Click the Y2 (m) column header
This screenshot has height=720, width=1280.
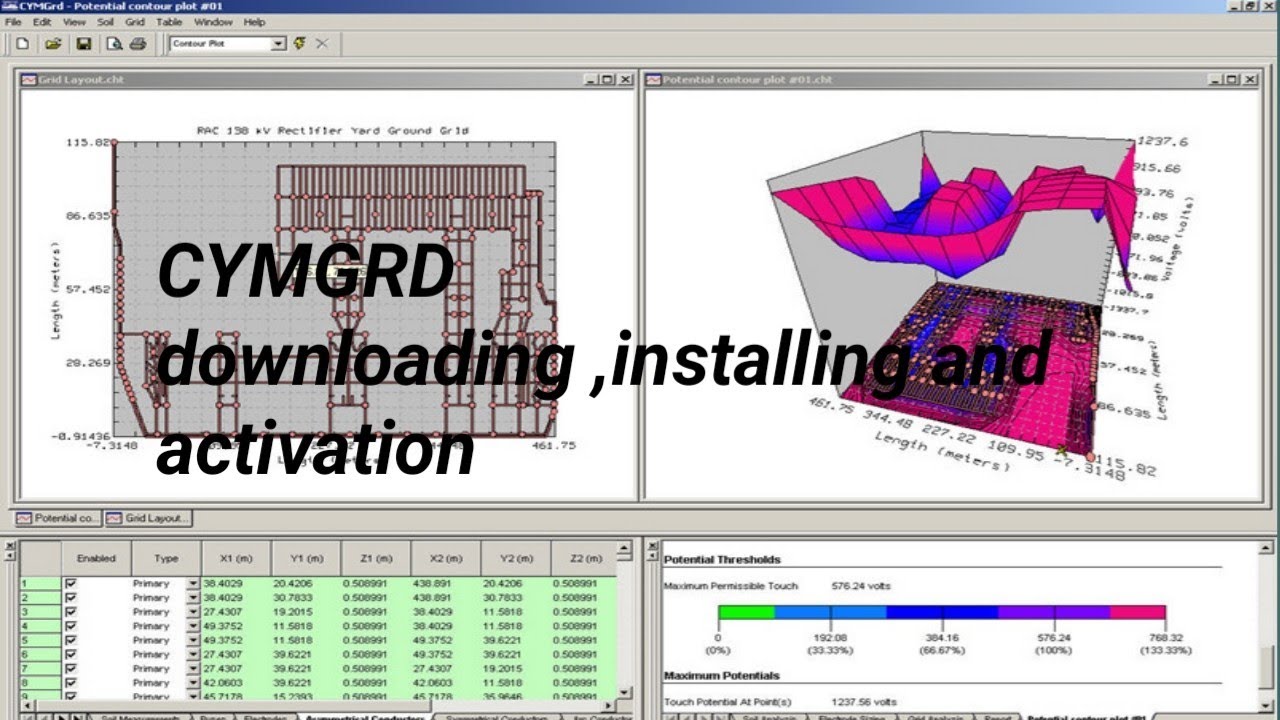point(515,558)
